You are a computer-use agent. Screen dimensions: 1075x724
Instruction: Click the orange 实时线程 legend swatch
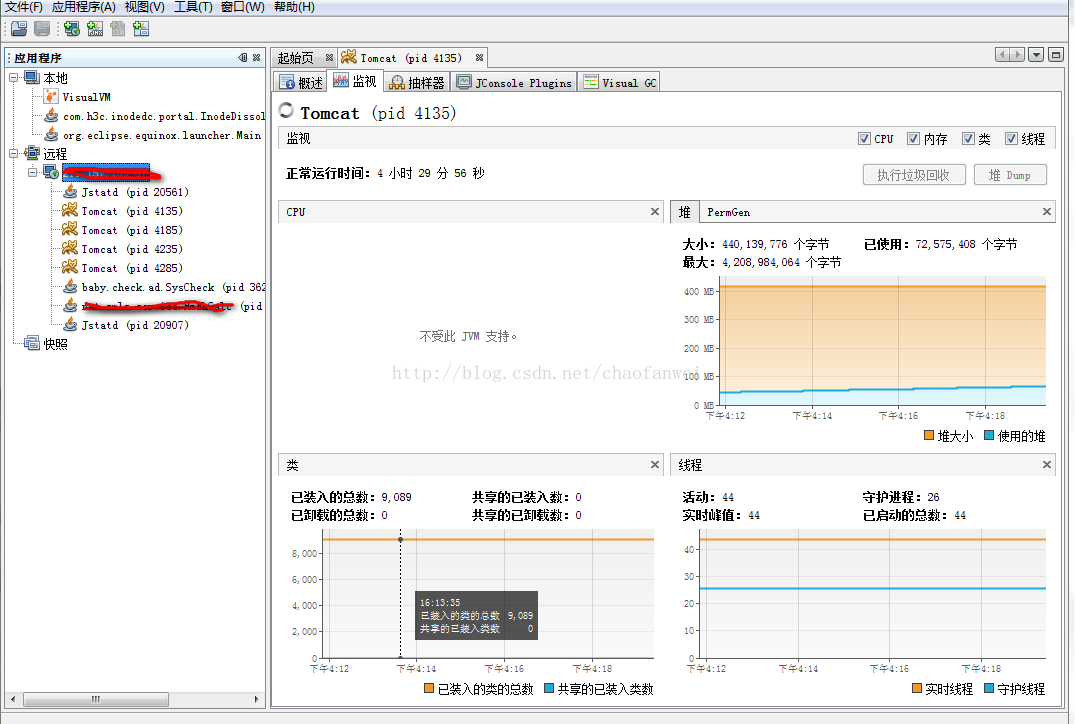[917, 688]
